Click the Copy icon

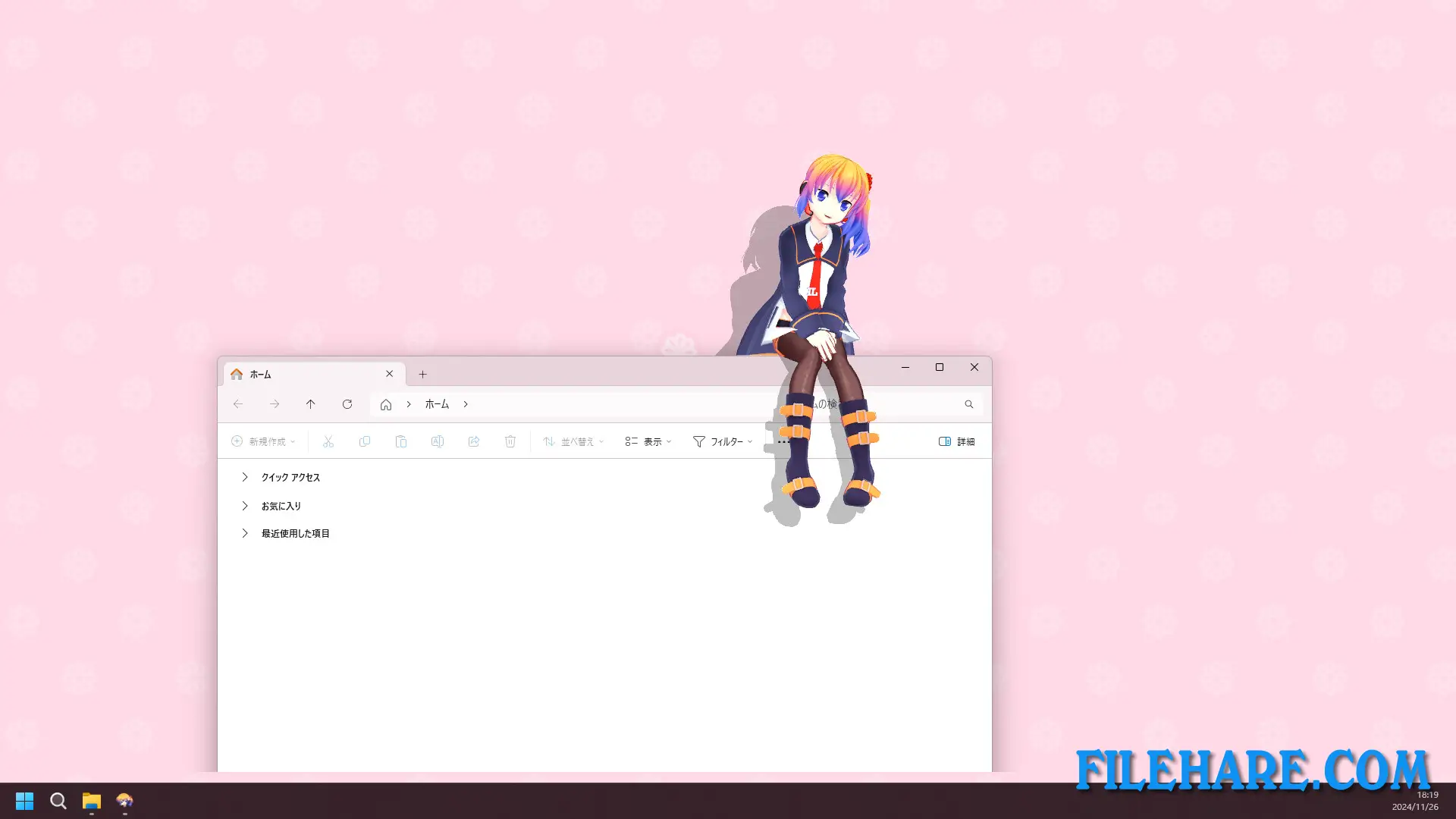point(365,441)
